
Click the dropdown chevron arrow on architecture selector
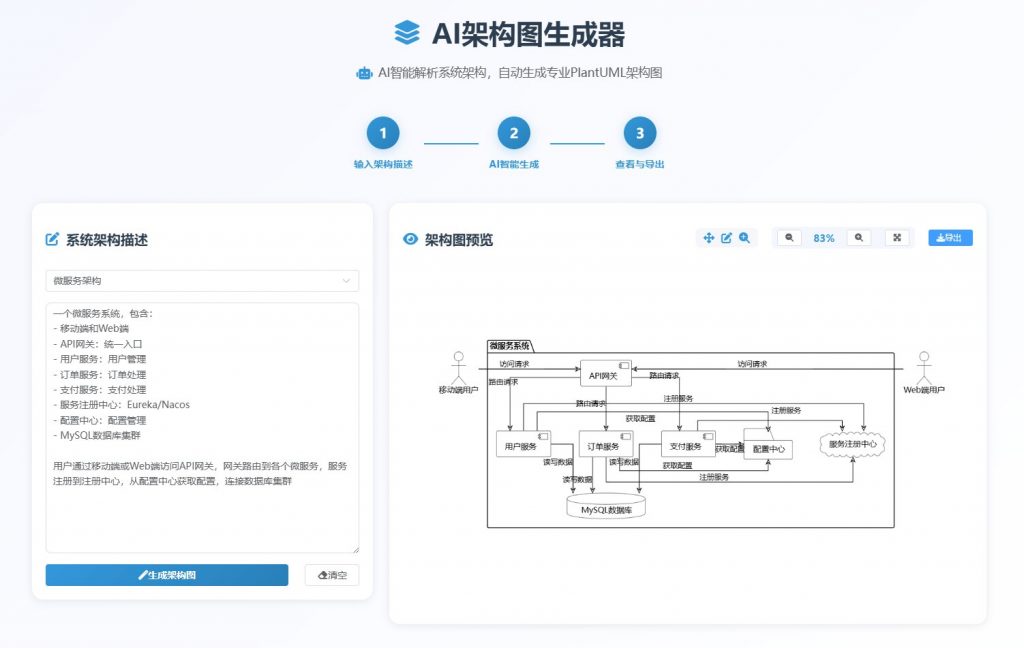coord(346,281)
